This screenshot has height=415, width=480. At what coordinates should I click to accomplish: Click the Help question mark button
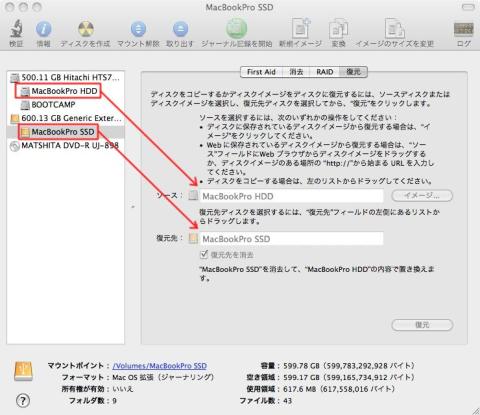pos(23,400)
